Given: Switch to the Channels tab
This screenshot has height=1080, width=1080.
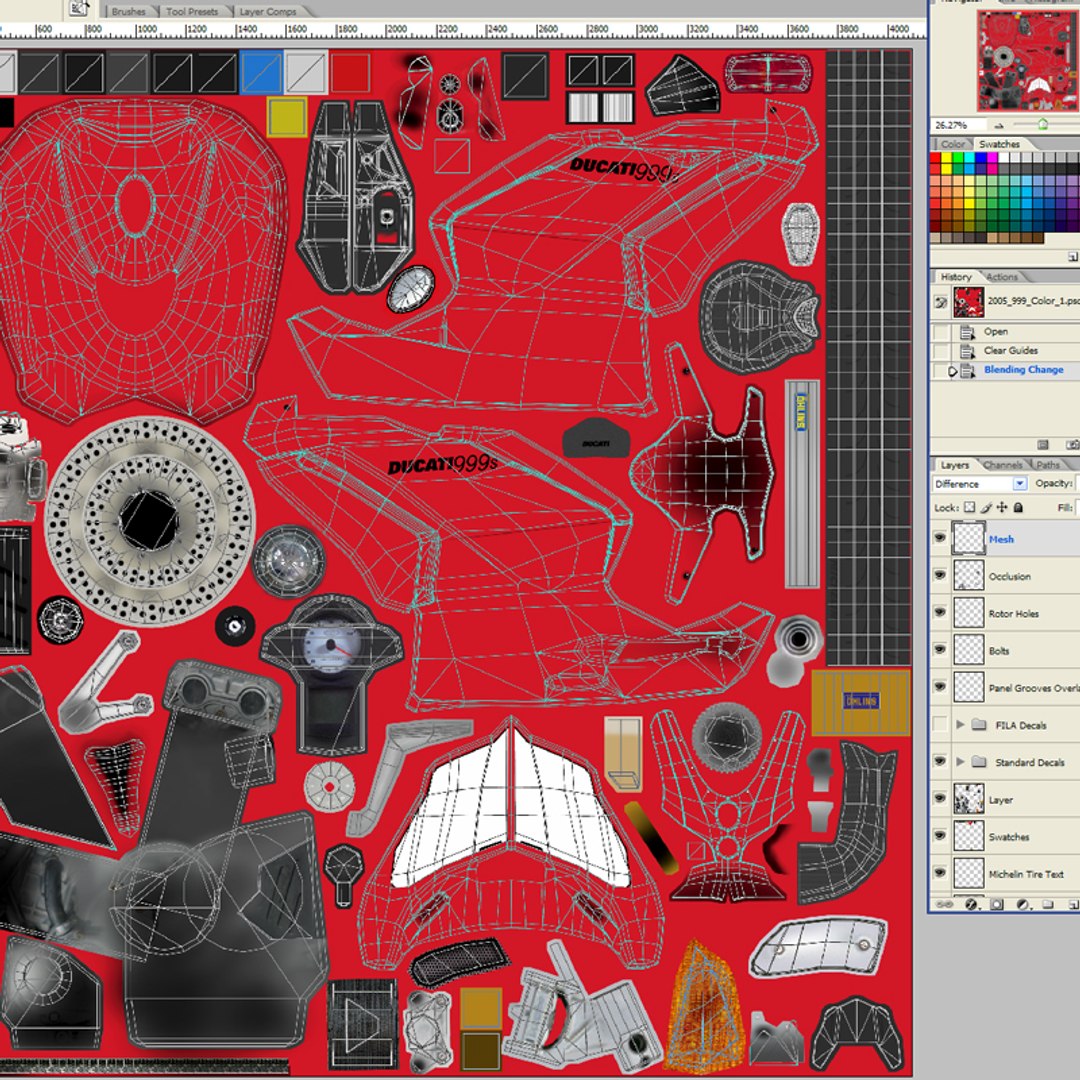Looking at the screenshot, I should click(1002, 465).
